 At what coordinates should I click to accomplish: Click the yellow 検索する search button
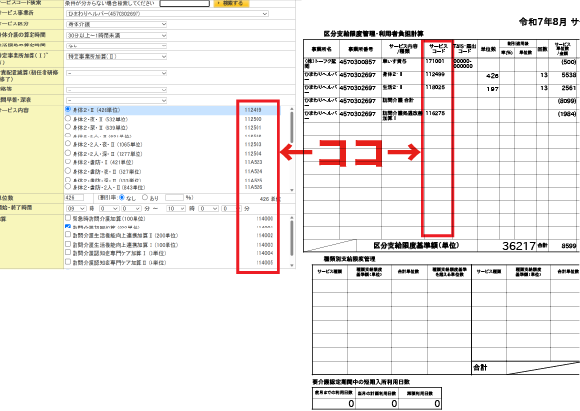pos(231,3)
